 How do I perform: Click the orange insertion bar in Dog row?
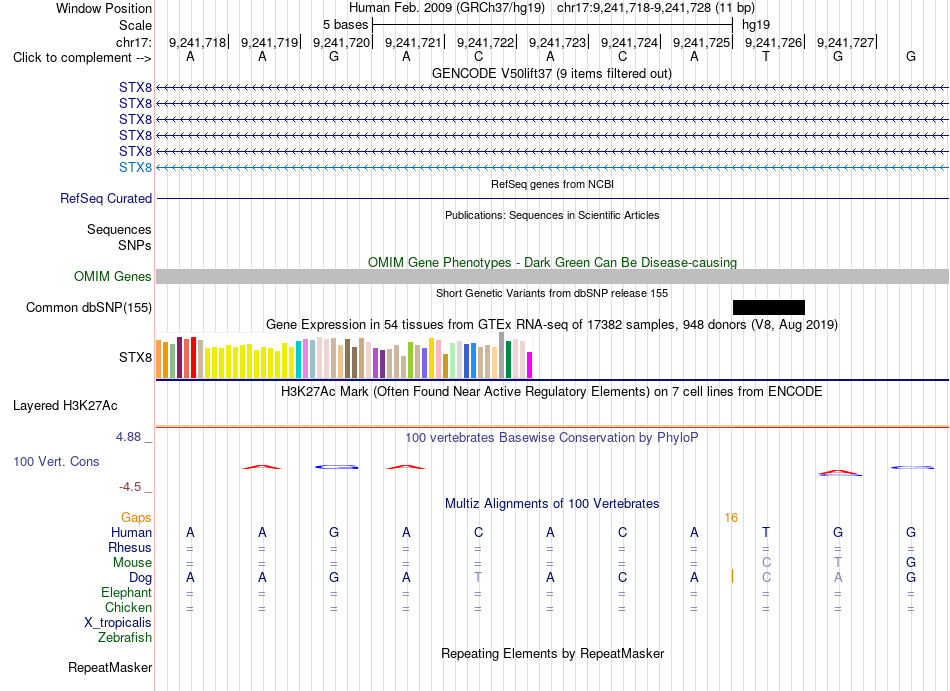732,576
